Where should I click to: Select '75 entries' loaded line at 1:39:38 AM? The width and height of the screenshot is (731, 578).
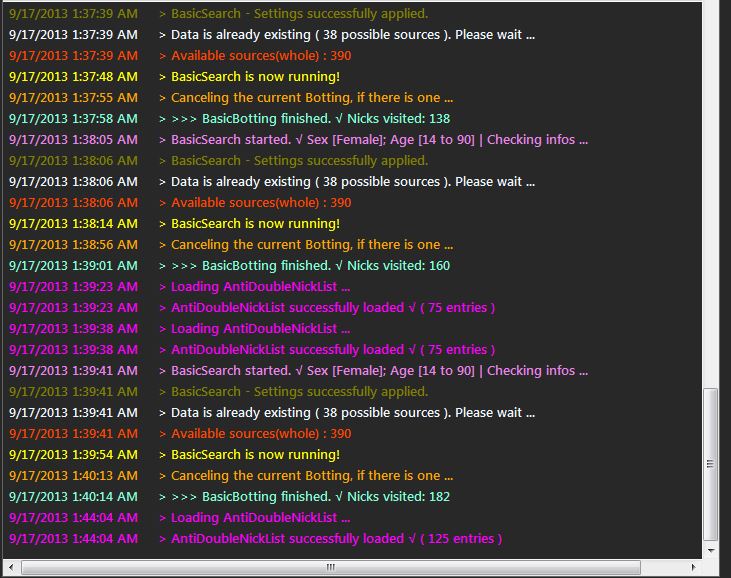coord(252,350)
